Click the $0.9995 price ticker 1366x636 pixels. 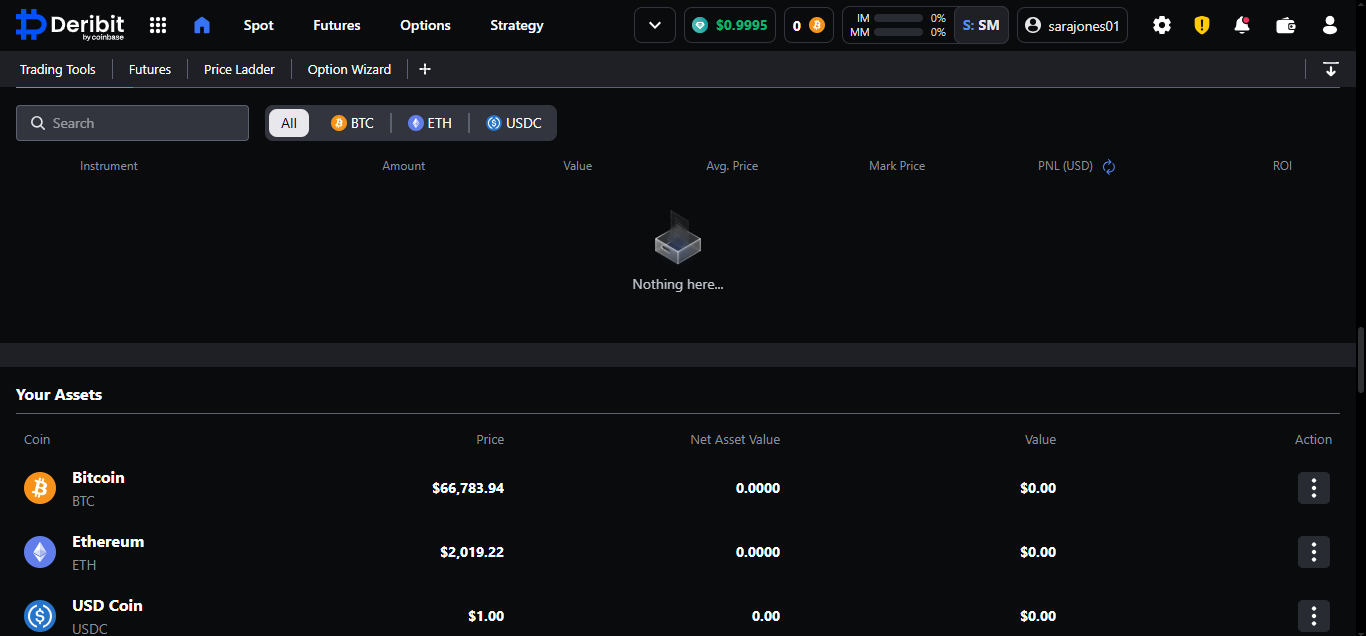point(730,25)
